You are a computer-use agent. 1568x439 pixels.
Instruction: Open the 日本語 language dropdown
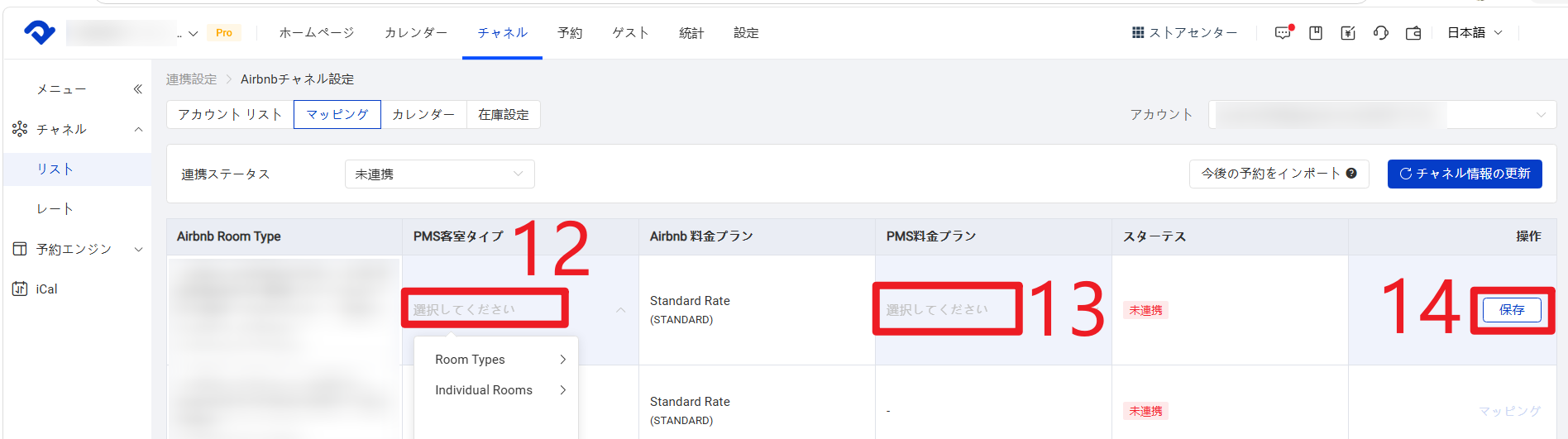point(1474,33)
